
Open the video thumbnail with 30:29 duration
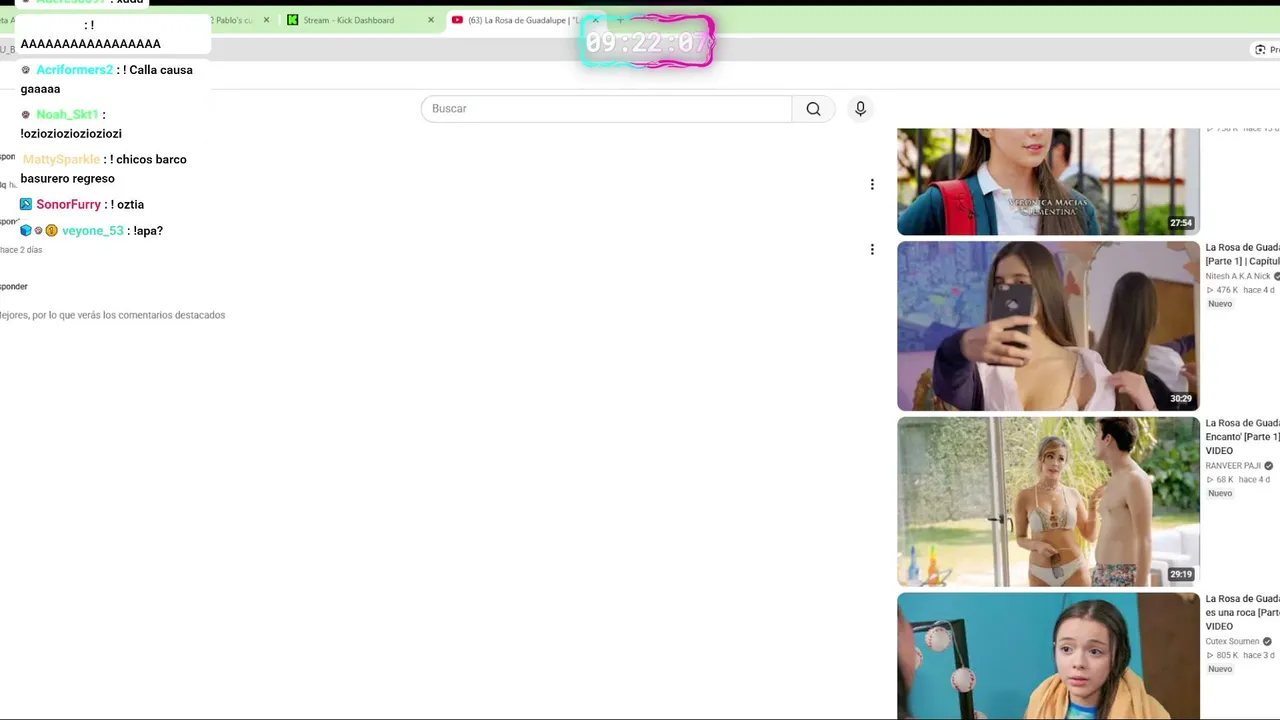point(1048,326)
